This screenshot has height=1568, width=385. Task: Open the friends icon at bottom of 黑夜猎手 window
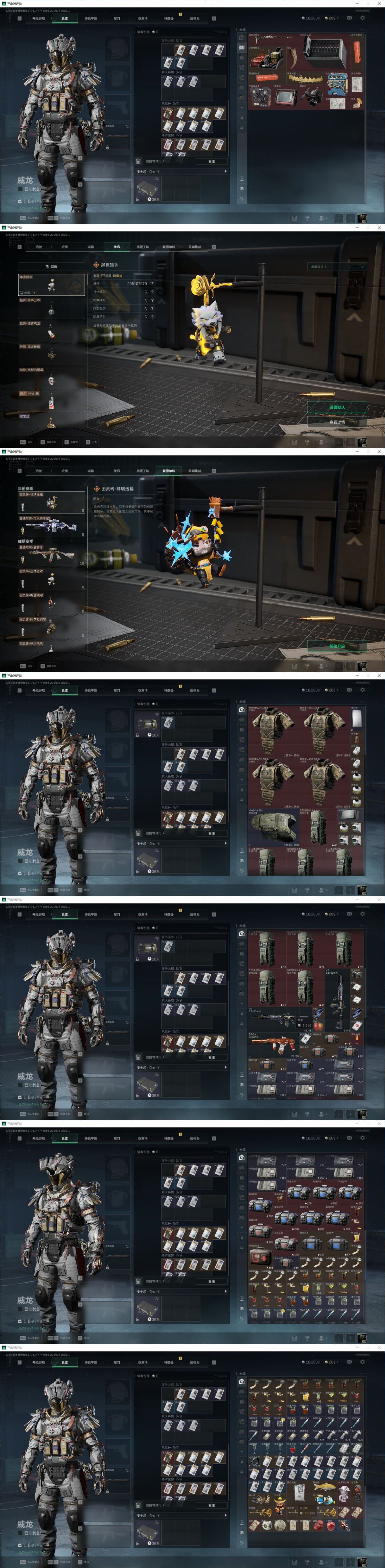coord(322,442)
